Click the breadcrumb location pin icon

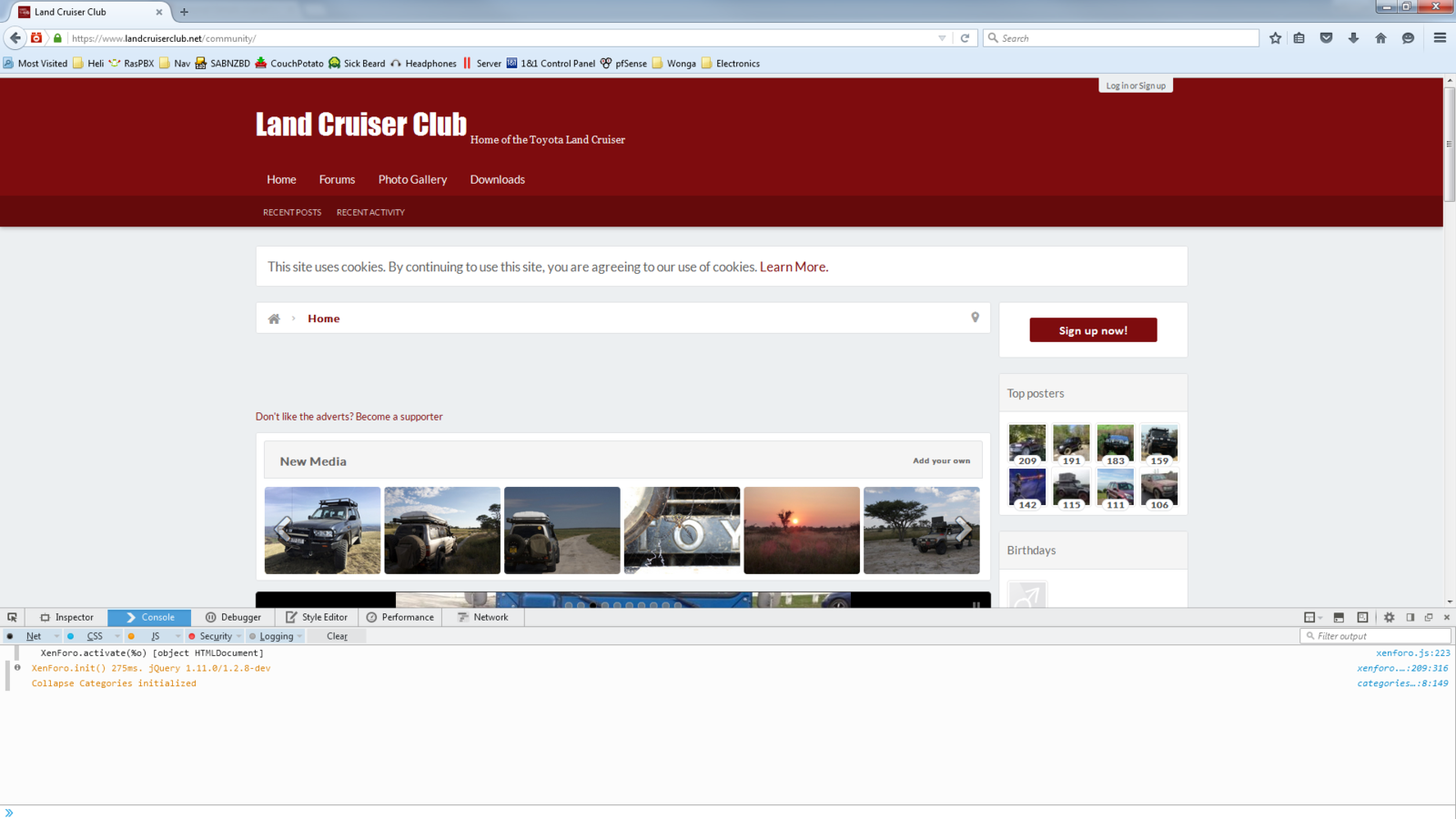pos(975,318)
